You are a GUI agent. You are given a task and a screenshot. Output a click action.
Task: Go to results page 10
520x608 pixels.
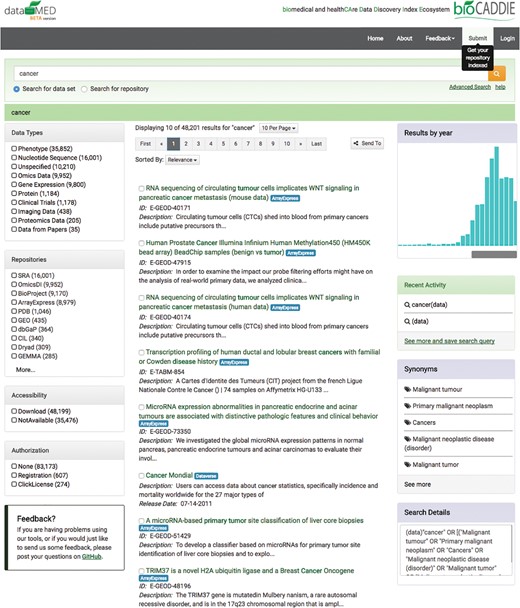point(287,144)
